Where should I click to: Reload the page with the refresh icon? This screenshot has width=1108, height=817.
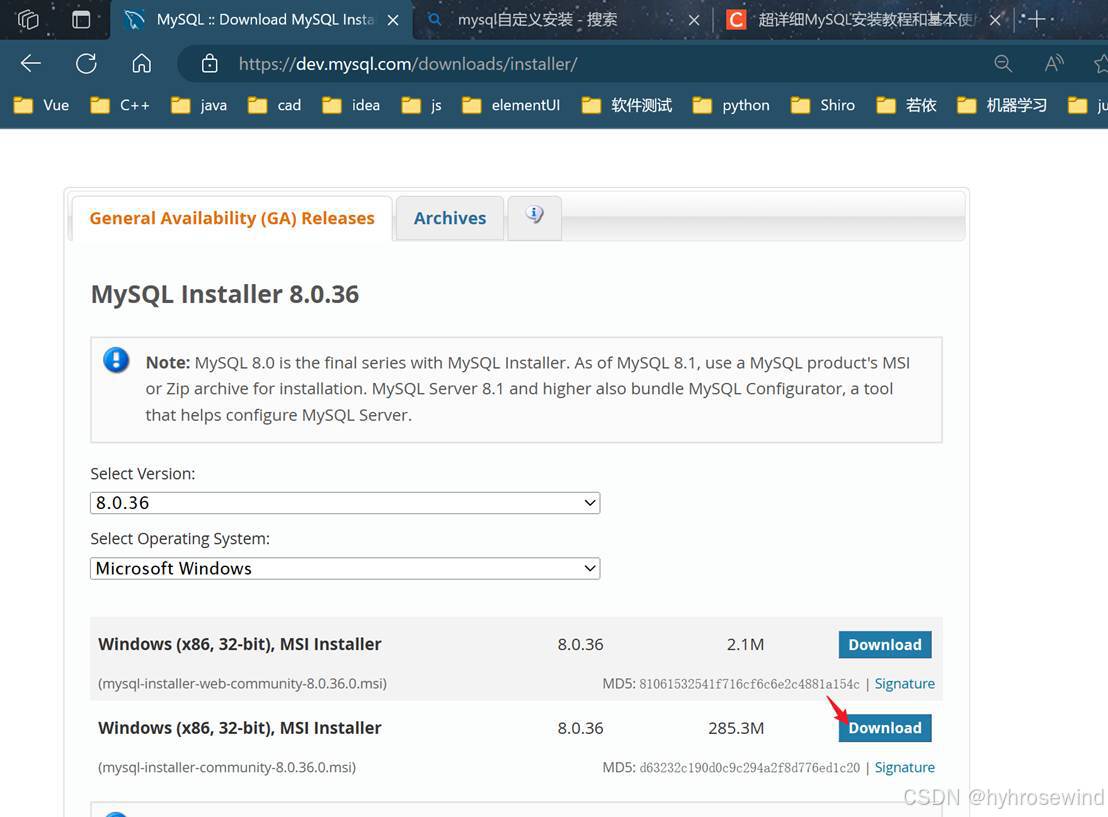click(86, 64)
